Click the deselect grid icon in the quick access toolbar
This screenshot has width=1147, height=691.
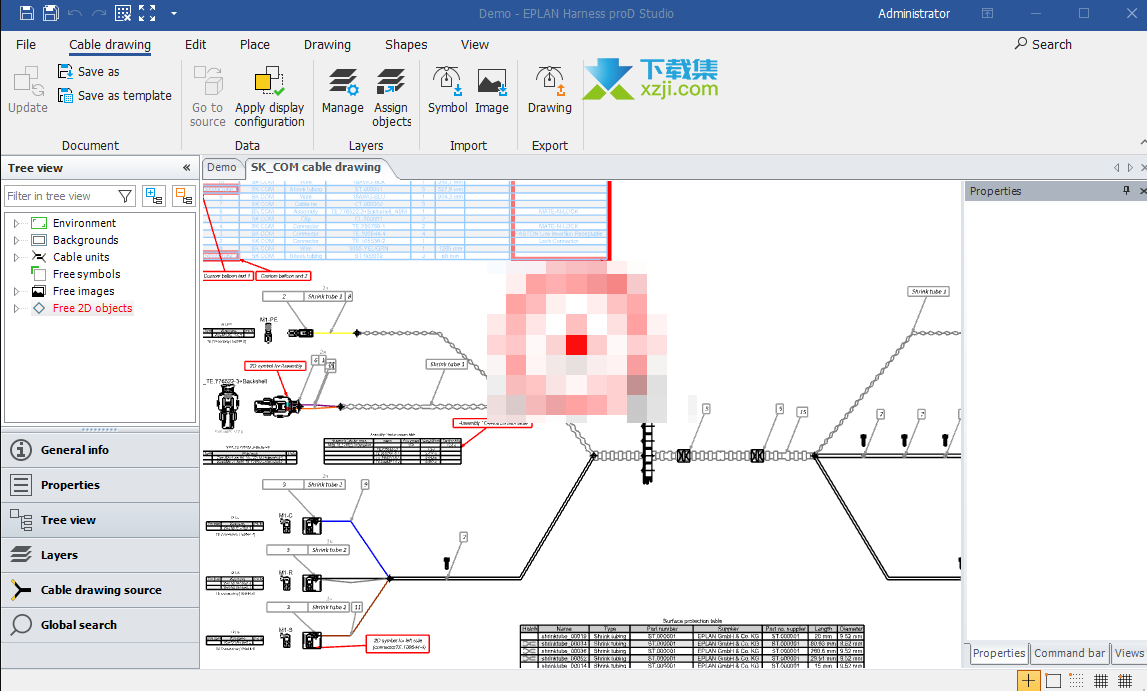(x=123, y=13)
